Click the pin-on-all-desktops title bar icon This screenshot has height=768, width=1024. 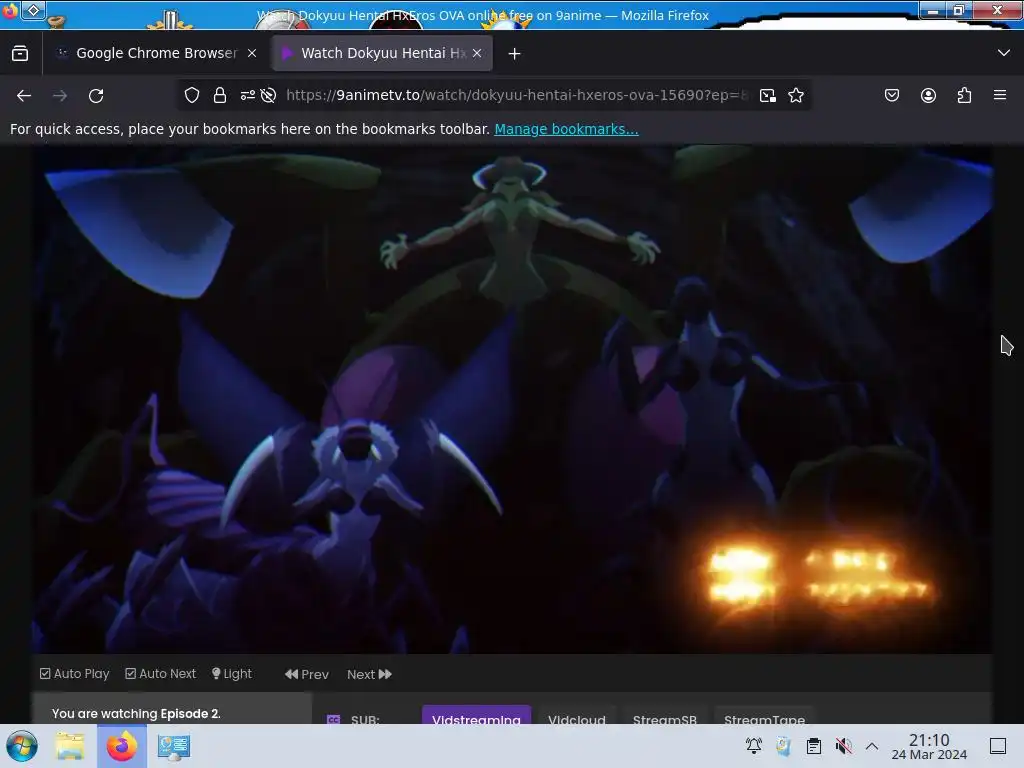tap(34, 10)
